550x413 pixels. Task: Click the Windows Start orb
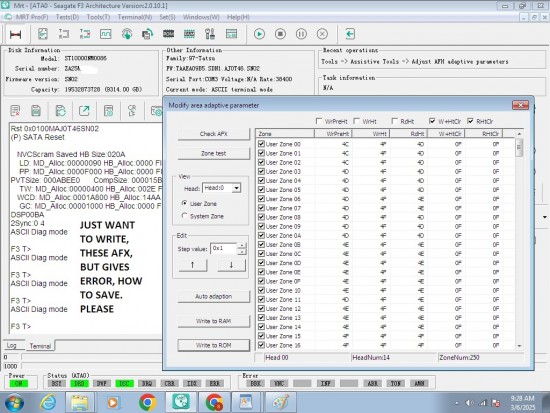[x=14, y=402]
